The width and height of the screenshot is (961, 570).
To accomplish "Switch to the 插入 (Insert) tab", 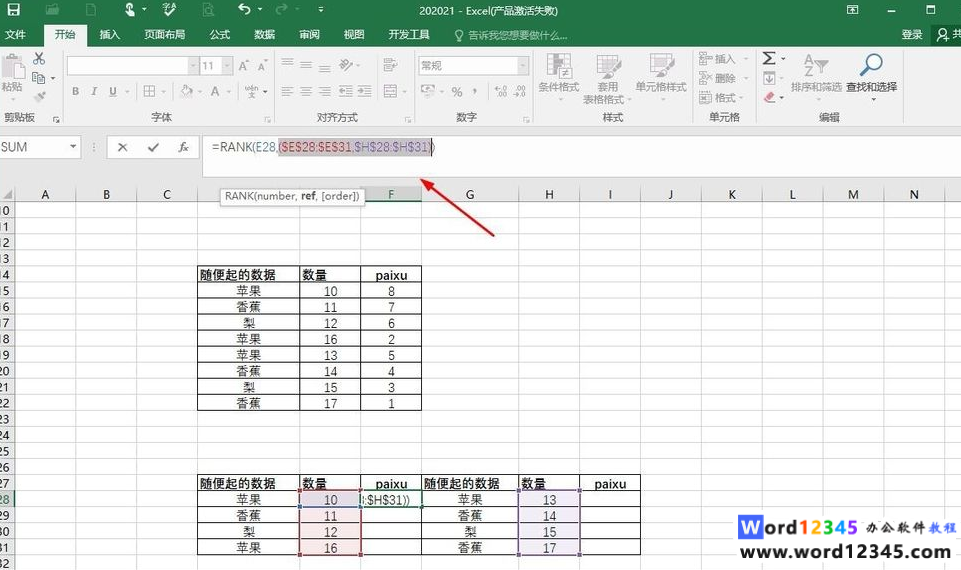I will pos(110,35).
